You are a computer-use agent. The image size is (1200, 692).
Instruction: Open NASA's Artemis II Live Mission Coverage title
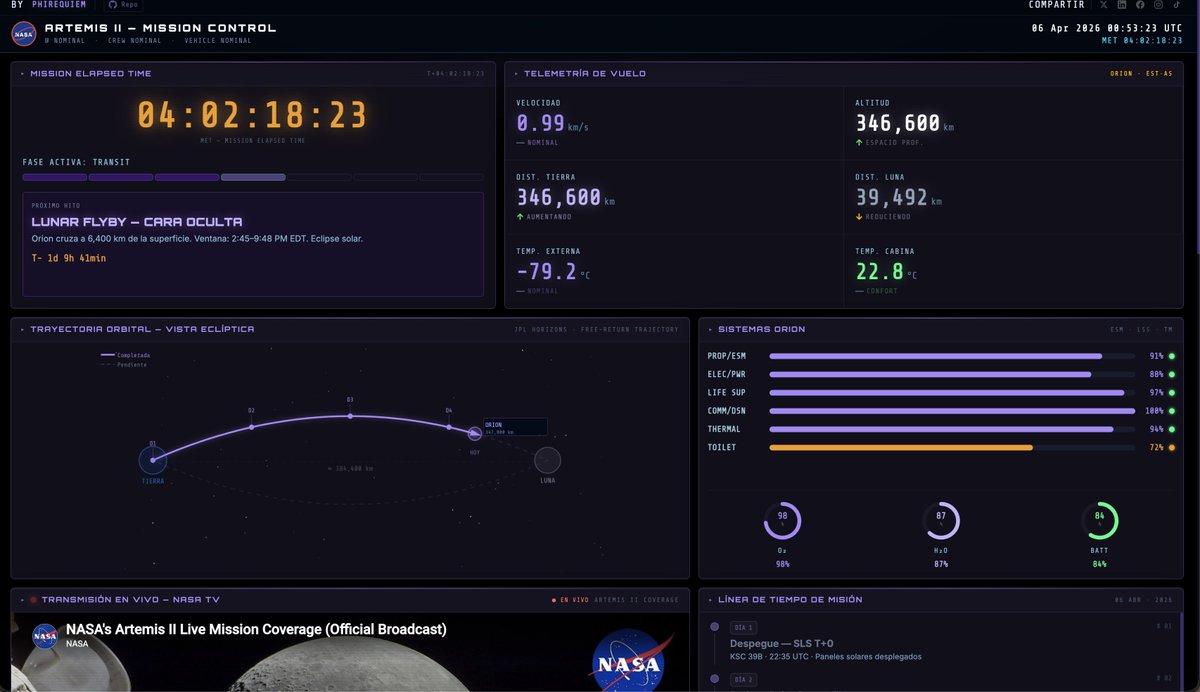click(256, 629)
